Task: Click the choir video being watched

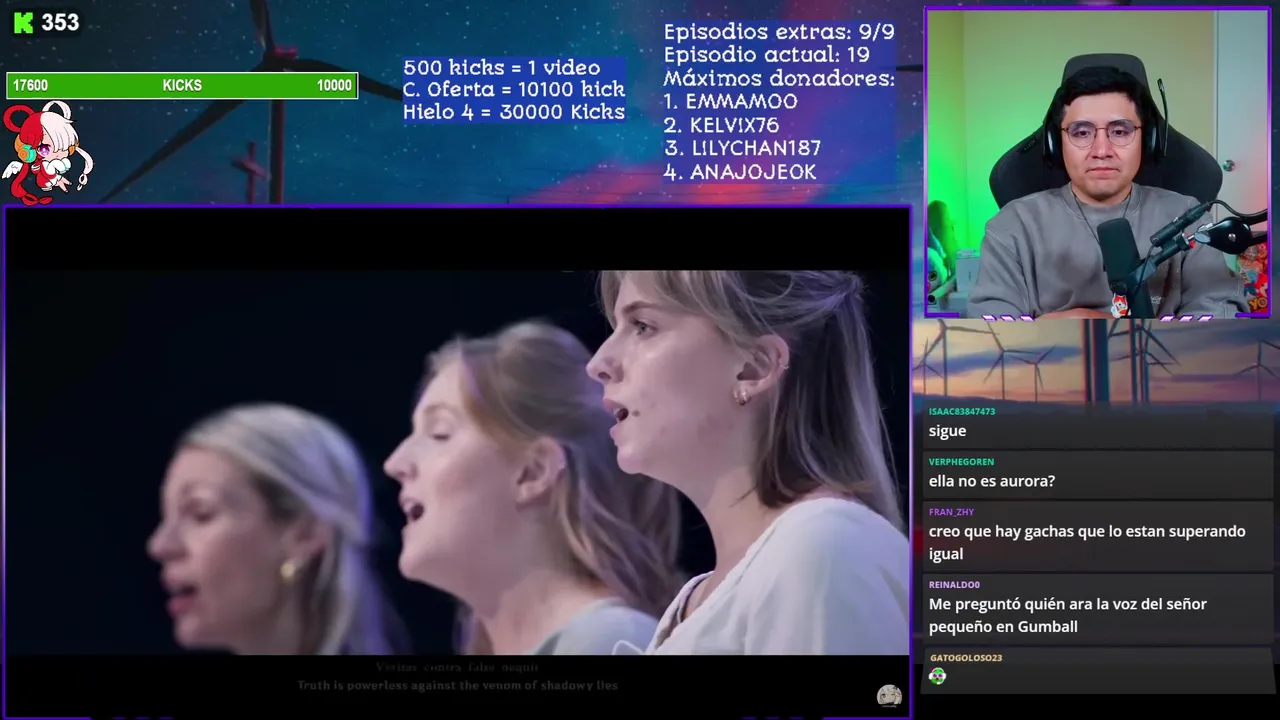Action: [x=457, y=462]
